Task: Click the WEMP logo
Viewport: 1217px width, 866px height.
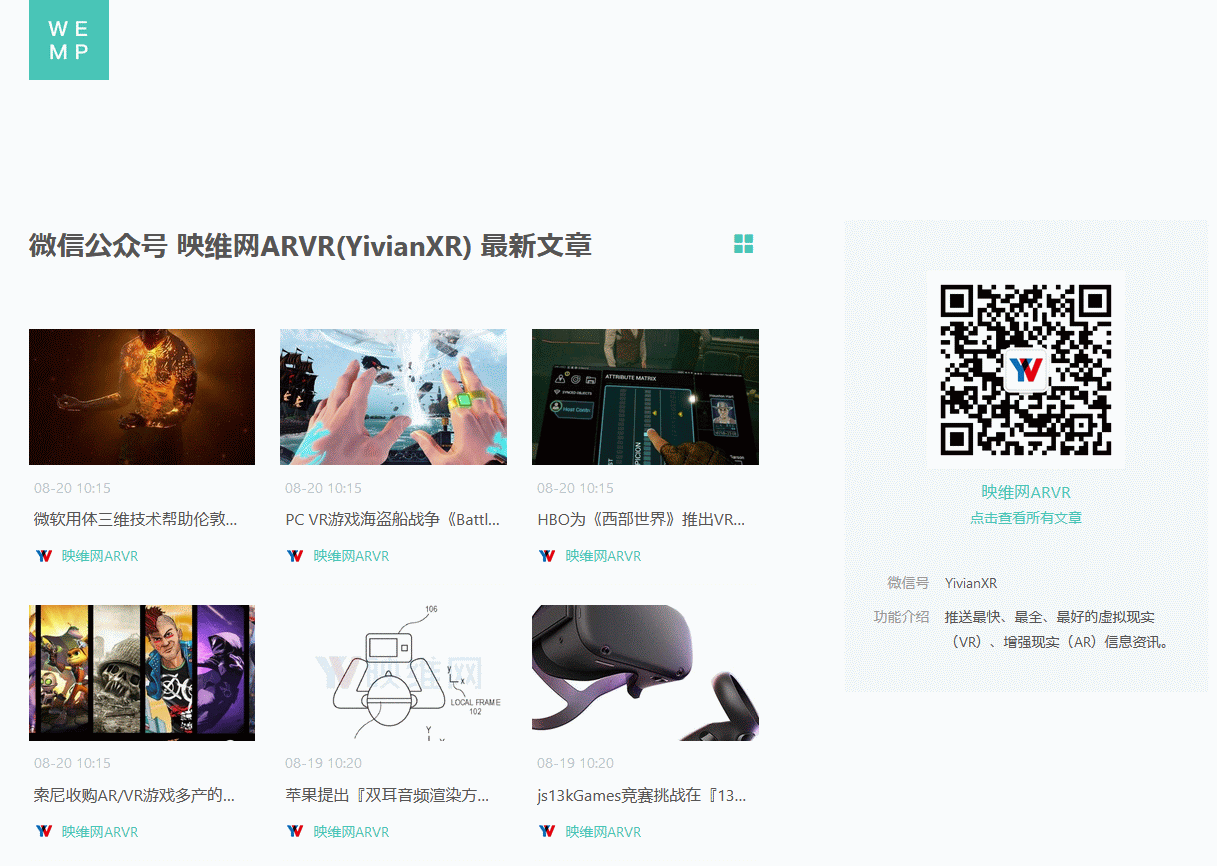Action: [x=69, y=40]
